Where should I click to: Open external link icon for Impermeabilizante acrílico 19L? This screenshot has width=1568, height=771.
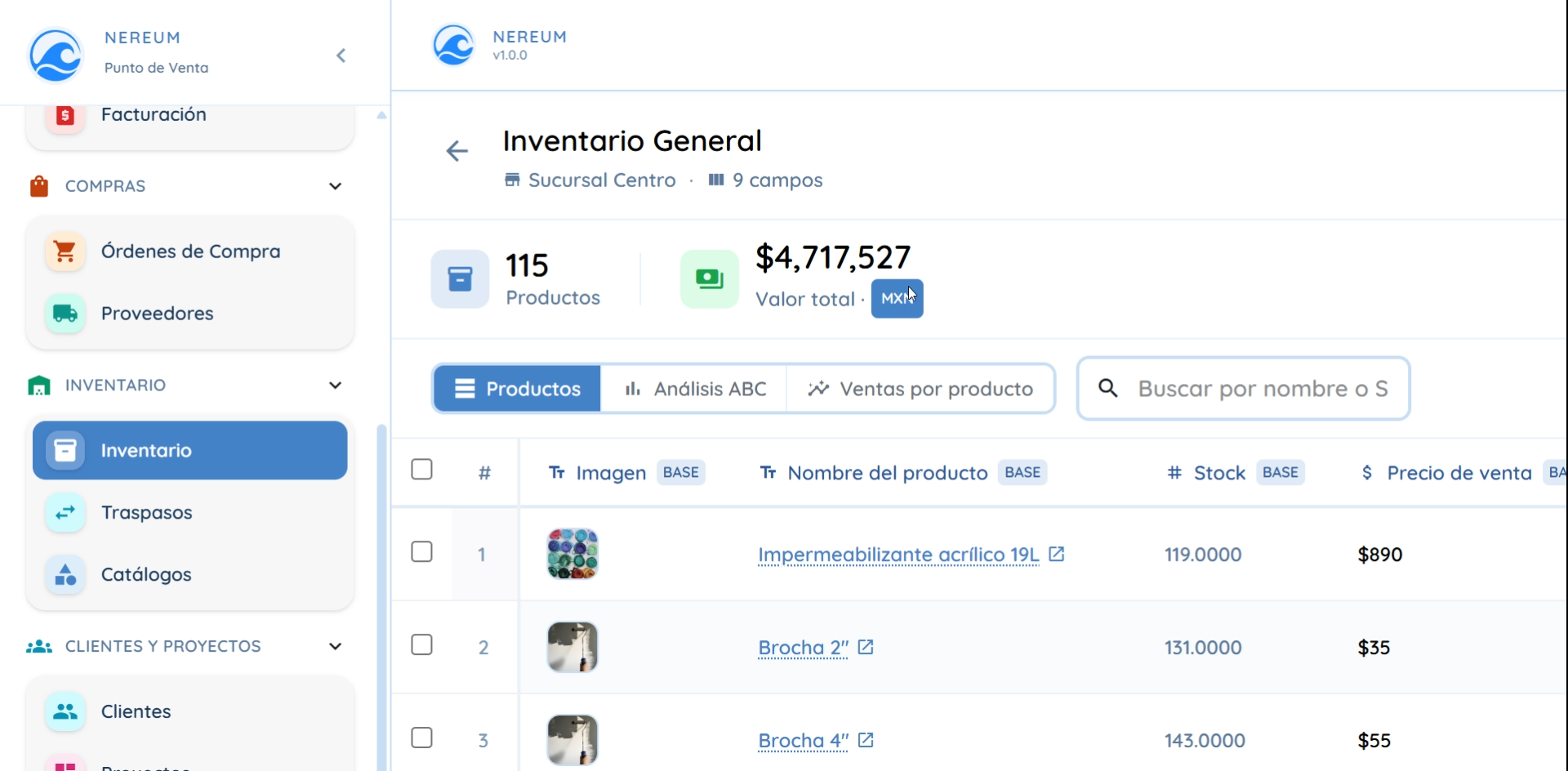tap(1056, 555)
